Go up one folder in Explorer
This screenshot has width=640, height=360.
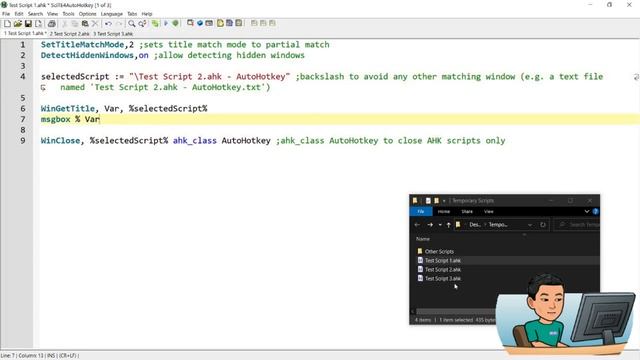pos(449,225)
